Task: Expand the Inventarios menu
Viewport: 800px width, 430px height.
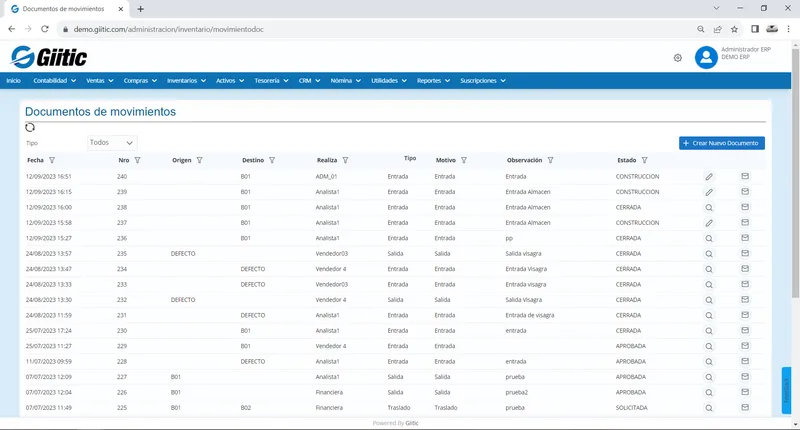Action: (186, 81)
